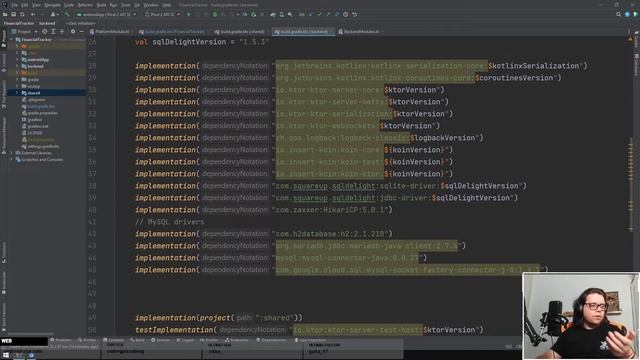Click the Back navigation arrow
Image resolution: width=640 pixels, height=360 pixels.
[x=33, y=14]
